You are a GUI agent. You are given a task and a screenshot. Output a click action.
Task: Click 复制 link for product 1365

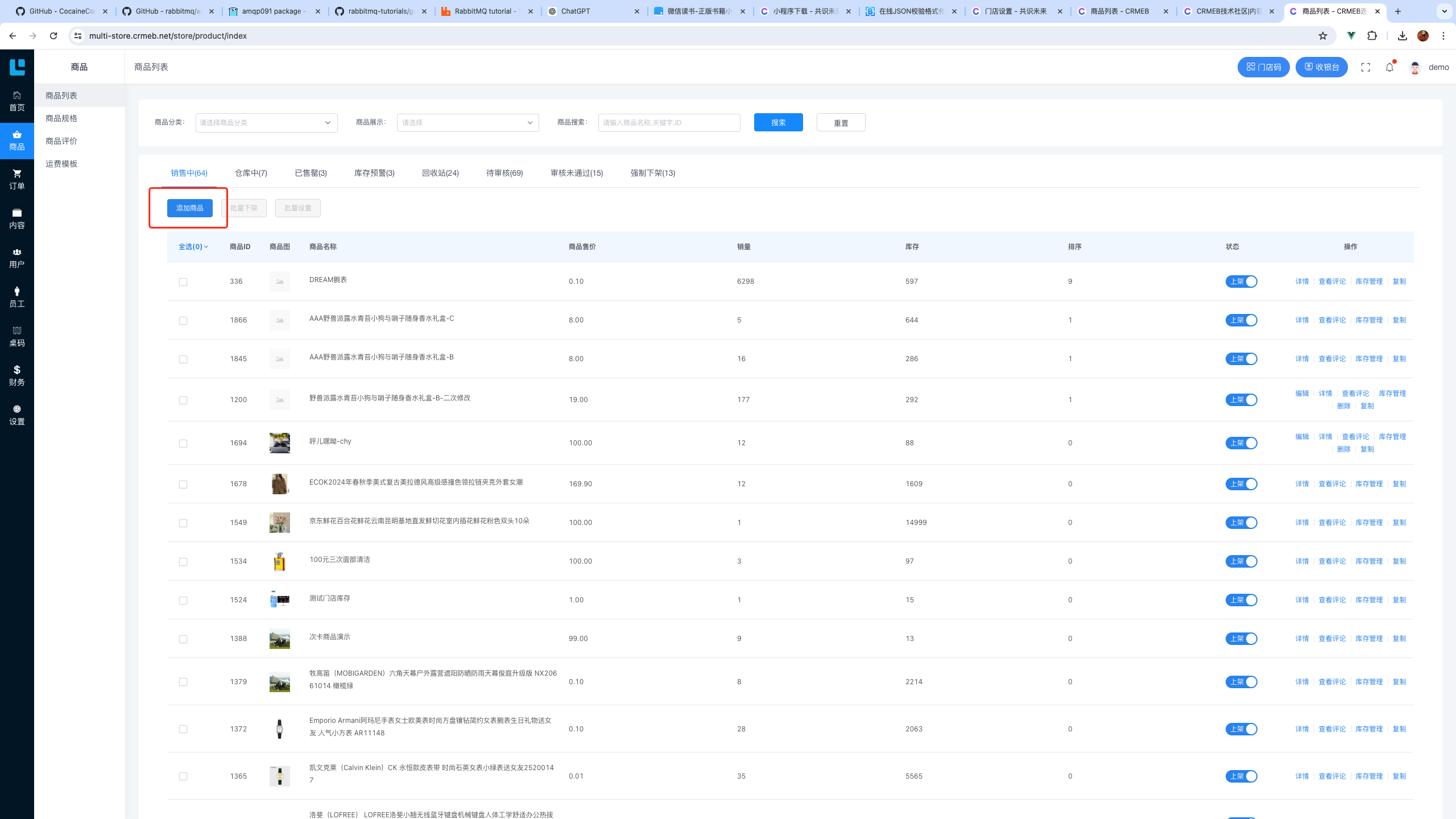1399,776
